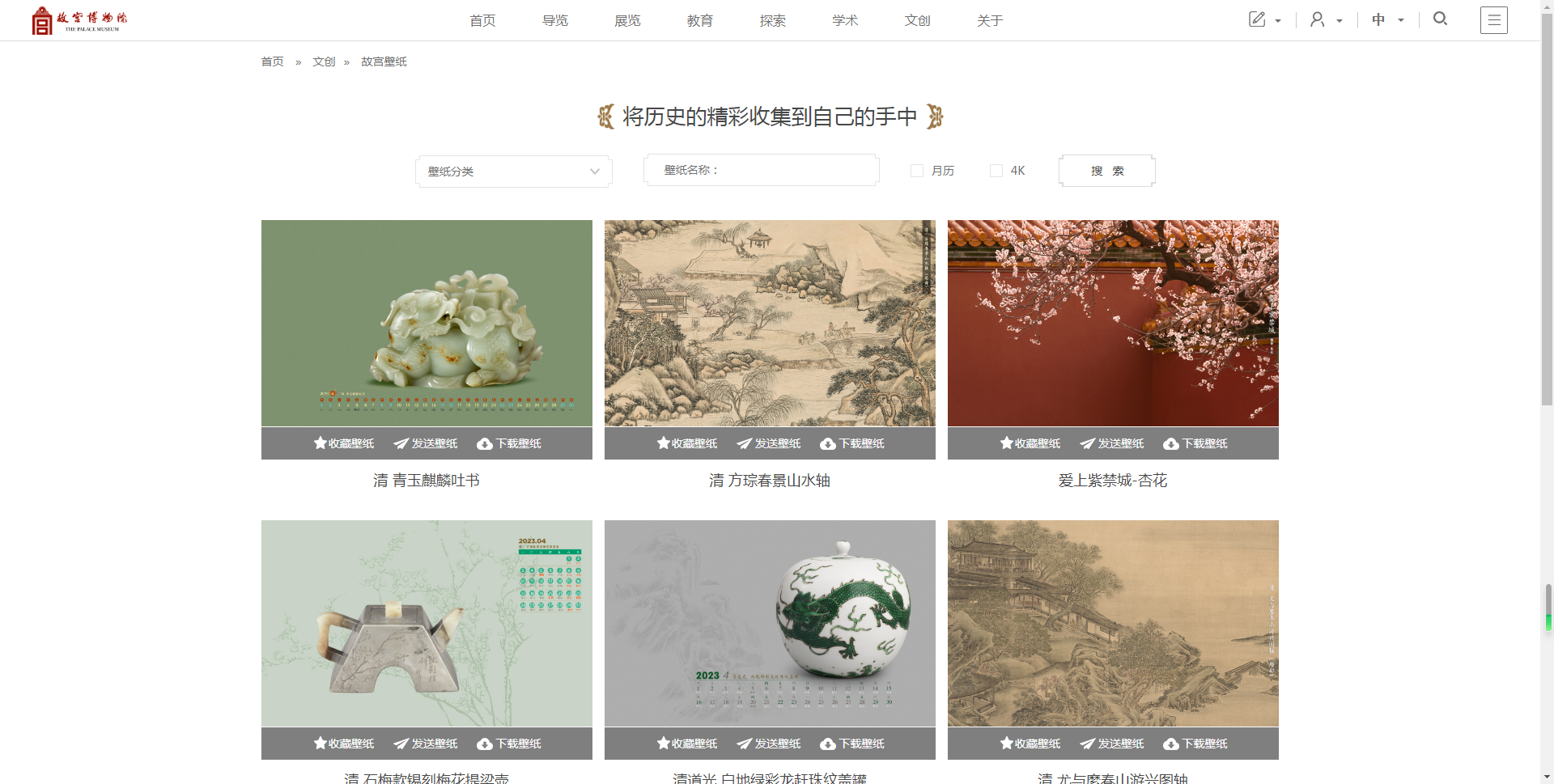The height and width of the screenshot is (784, 1554).
Task: Open the search magnifier icon
Action: coord(1440,19)
